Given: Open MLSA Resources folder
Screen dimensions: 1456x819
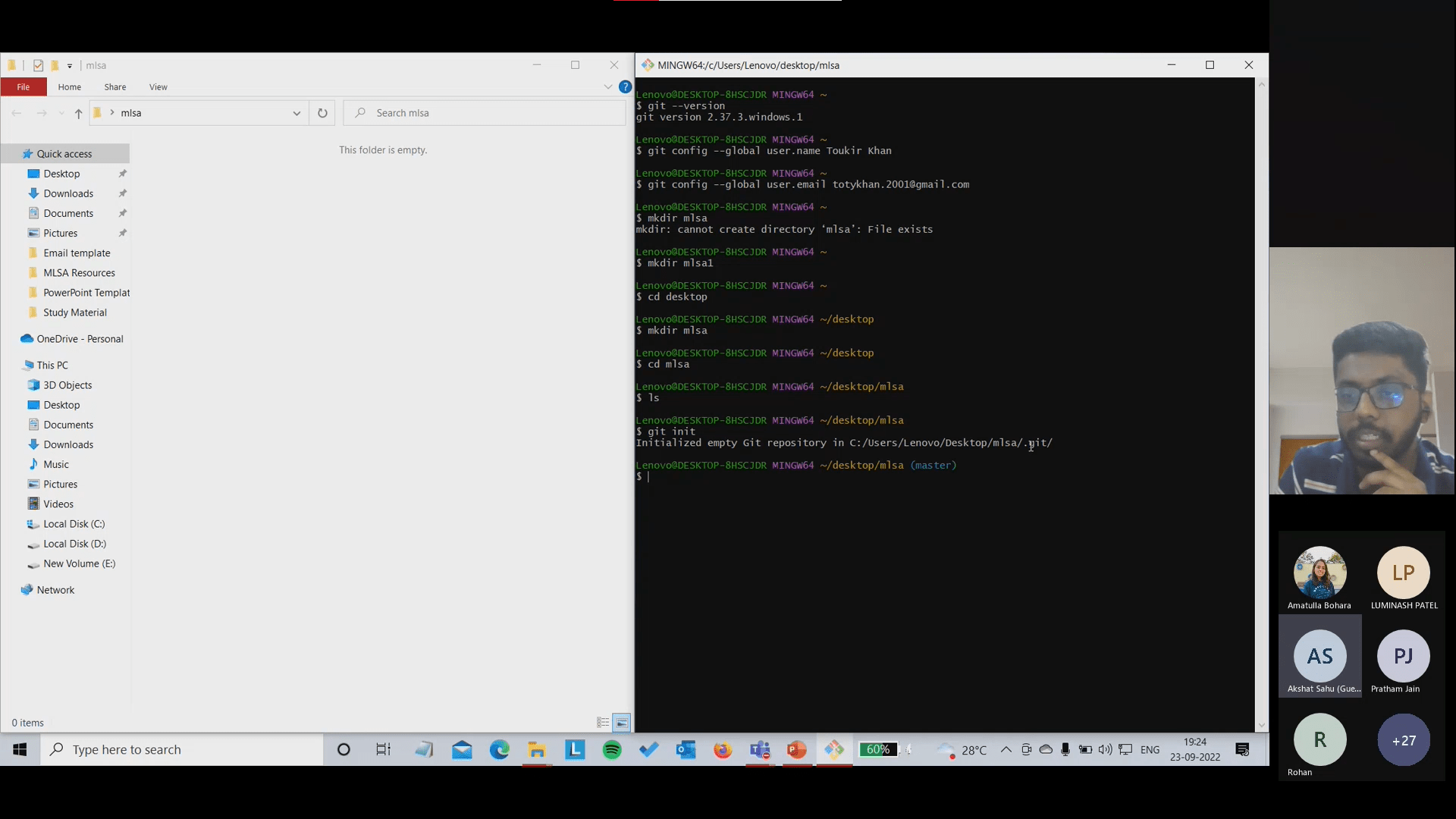Looking at the screenshot, I should (79, 272).
